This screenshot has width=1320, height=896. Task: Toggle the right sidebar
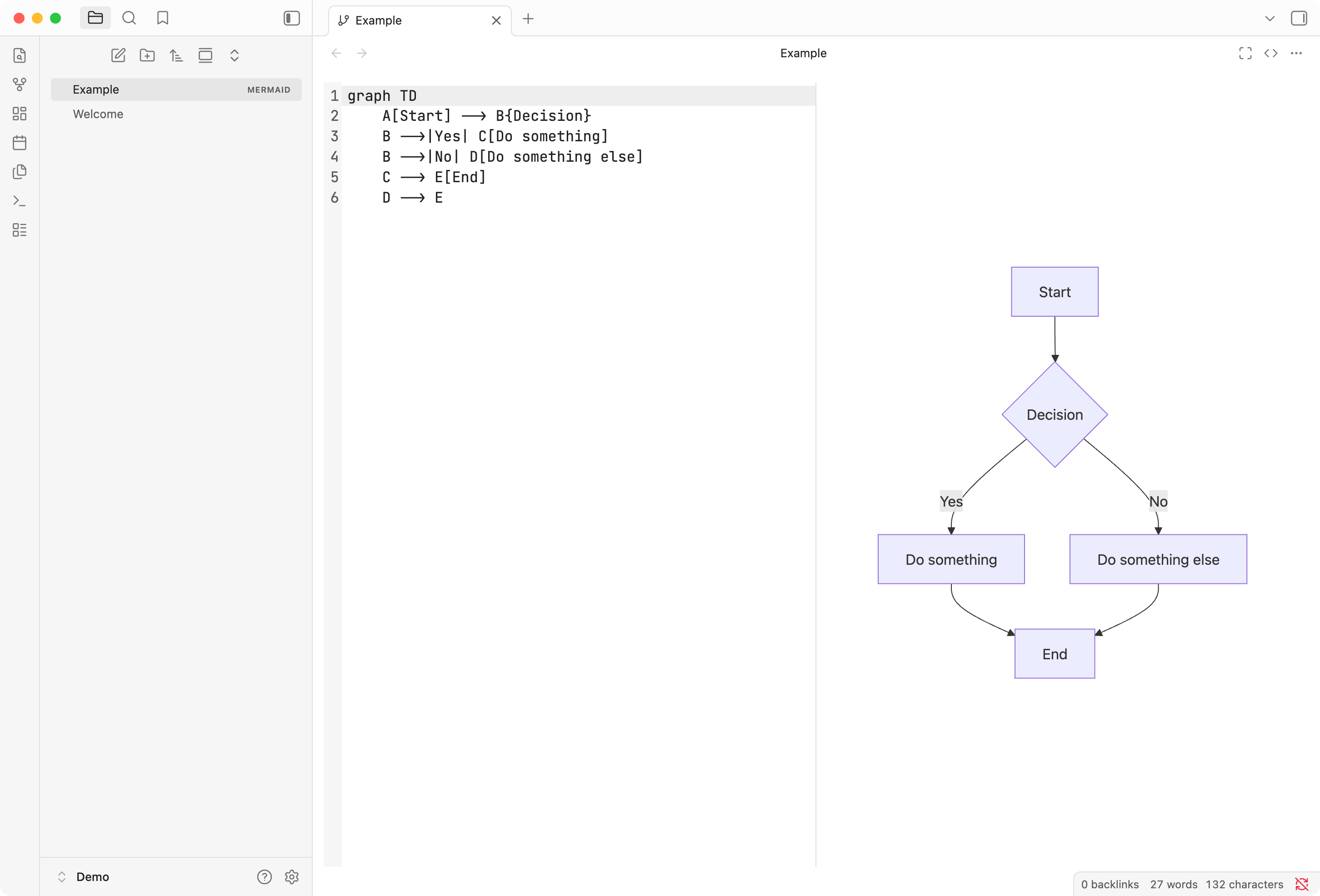pyautogui.click(x=1299, y=18)
